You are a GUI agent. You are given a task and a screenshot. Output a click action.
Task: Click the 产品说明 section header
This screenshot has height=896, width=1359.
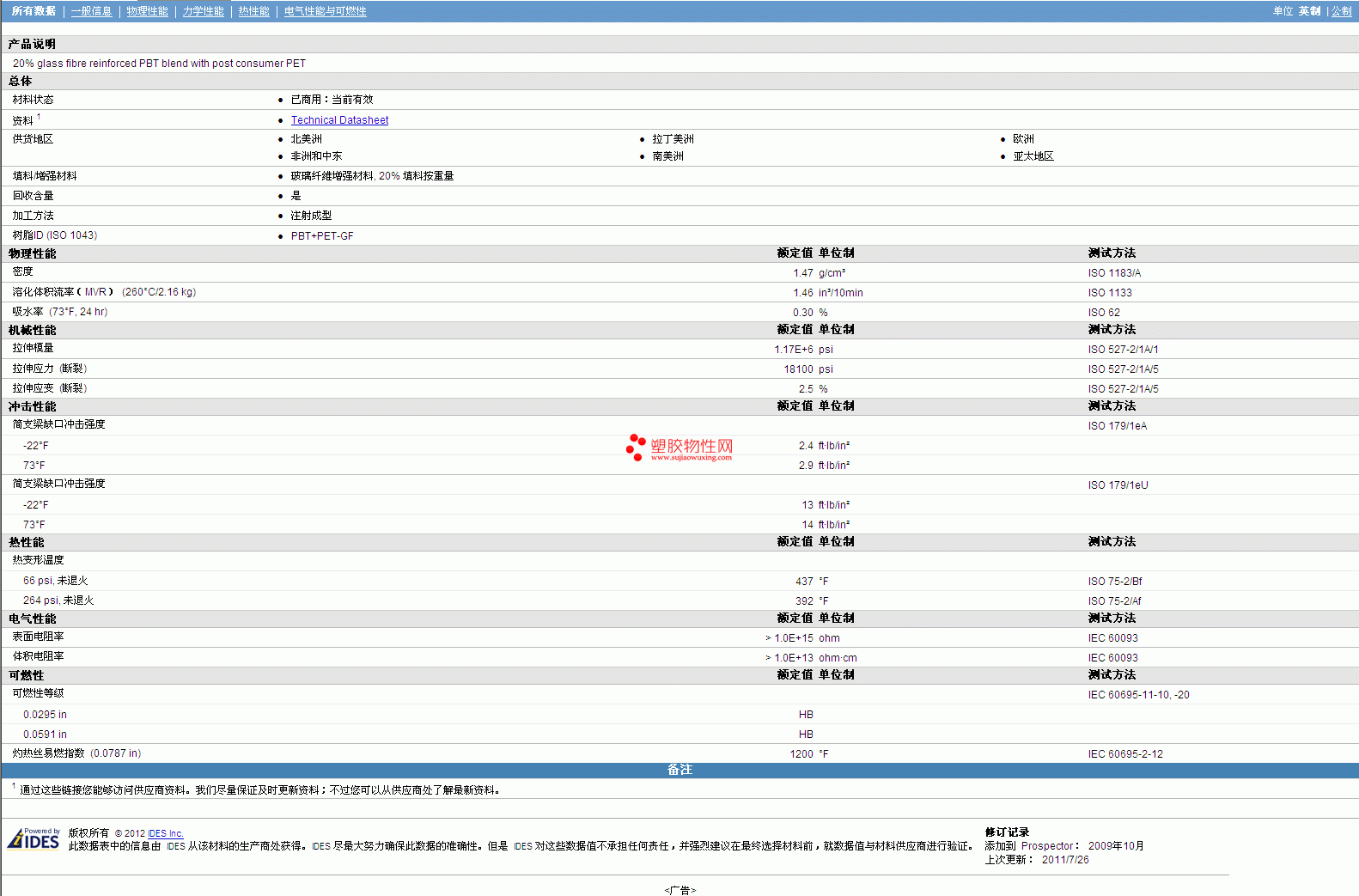tap(33, 44)
